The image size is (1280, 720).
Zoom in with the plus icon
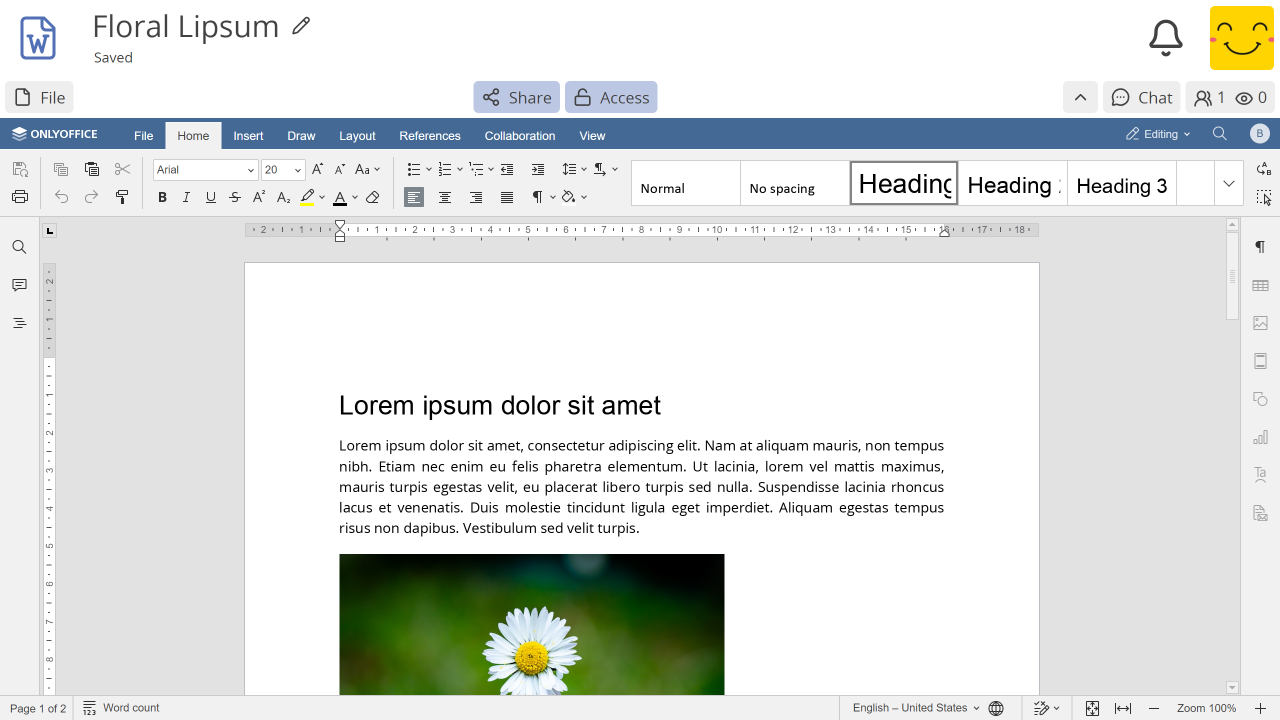click(1260, 708)
